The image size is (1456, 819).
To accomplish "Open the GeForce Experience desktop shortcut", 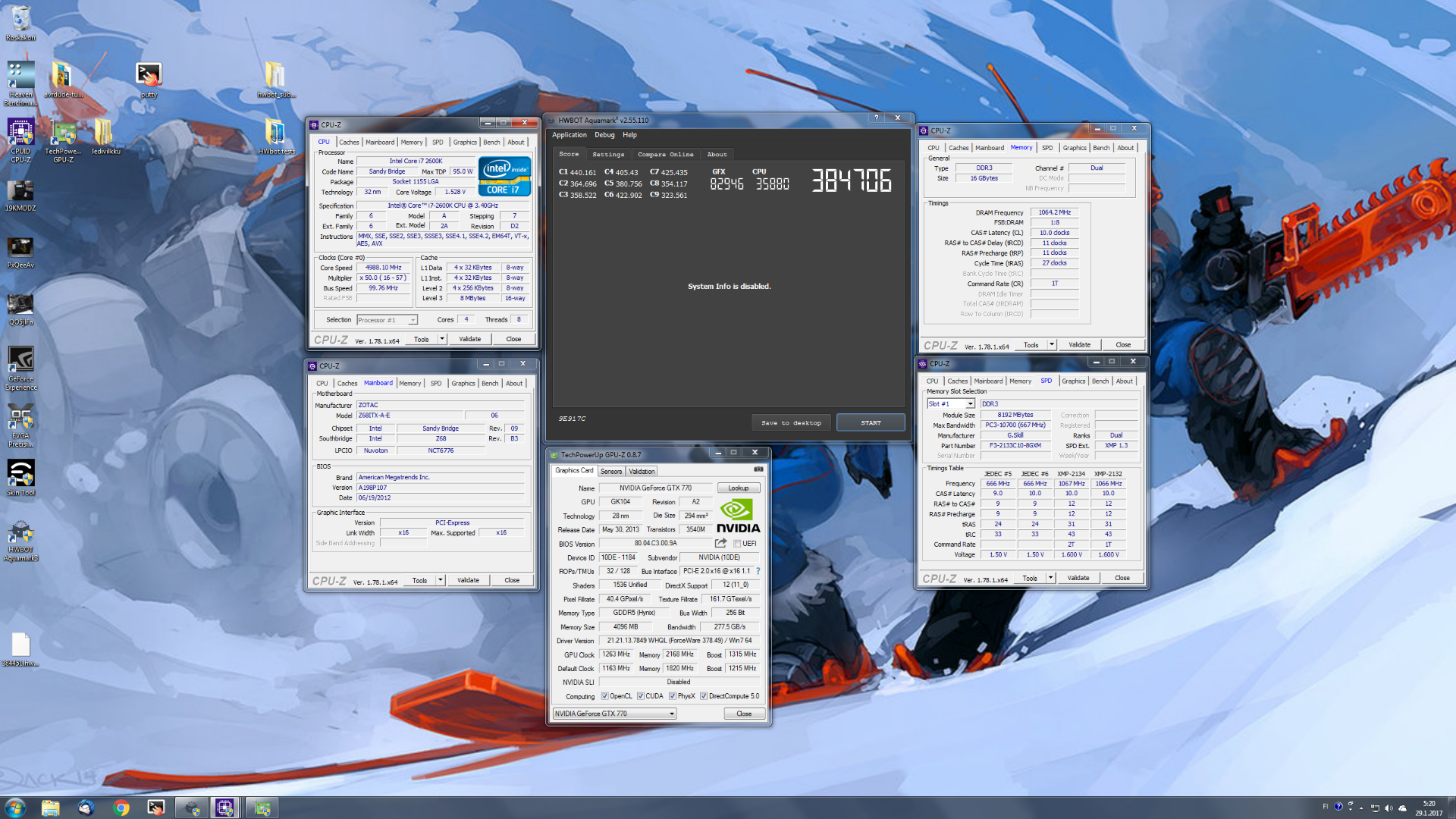I will coord(20,369).
